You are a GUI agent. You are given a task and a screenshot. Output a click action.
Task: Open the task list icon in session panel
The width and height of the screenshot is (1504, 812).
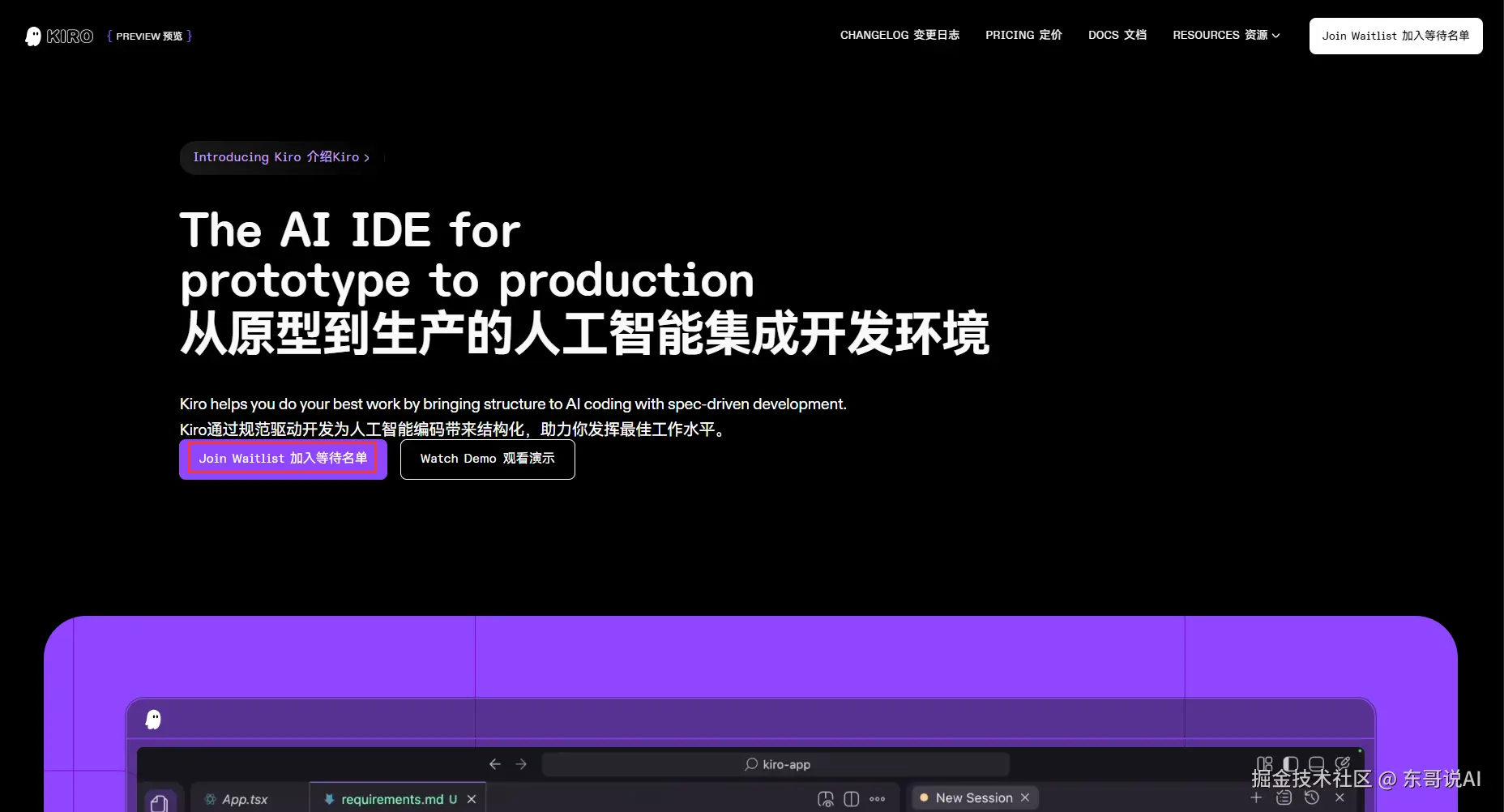1284,798
